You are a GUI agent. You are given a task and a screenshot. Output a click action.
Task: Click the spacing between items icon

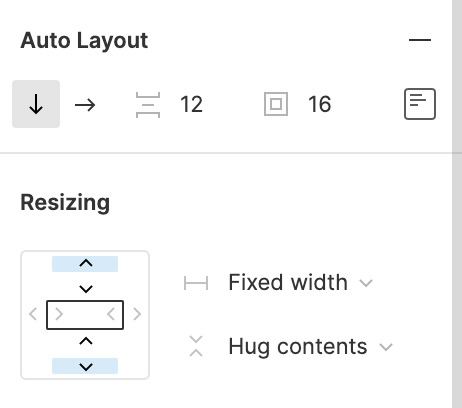(148, 105)
